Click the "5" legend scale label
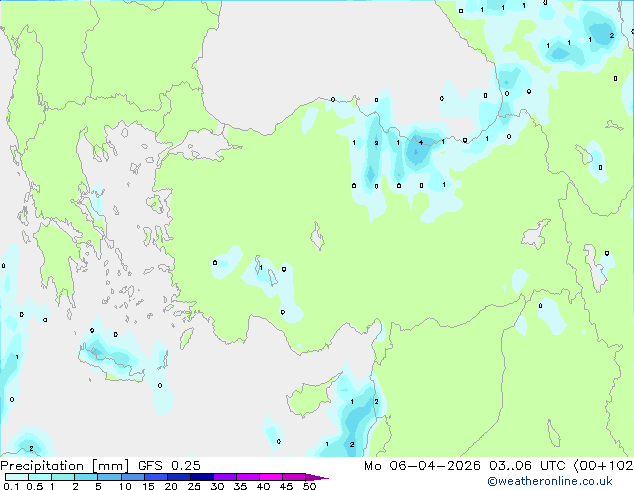 98,486
